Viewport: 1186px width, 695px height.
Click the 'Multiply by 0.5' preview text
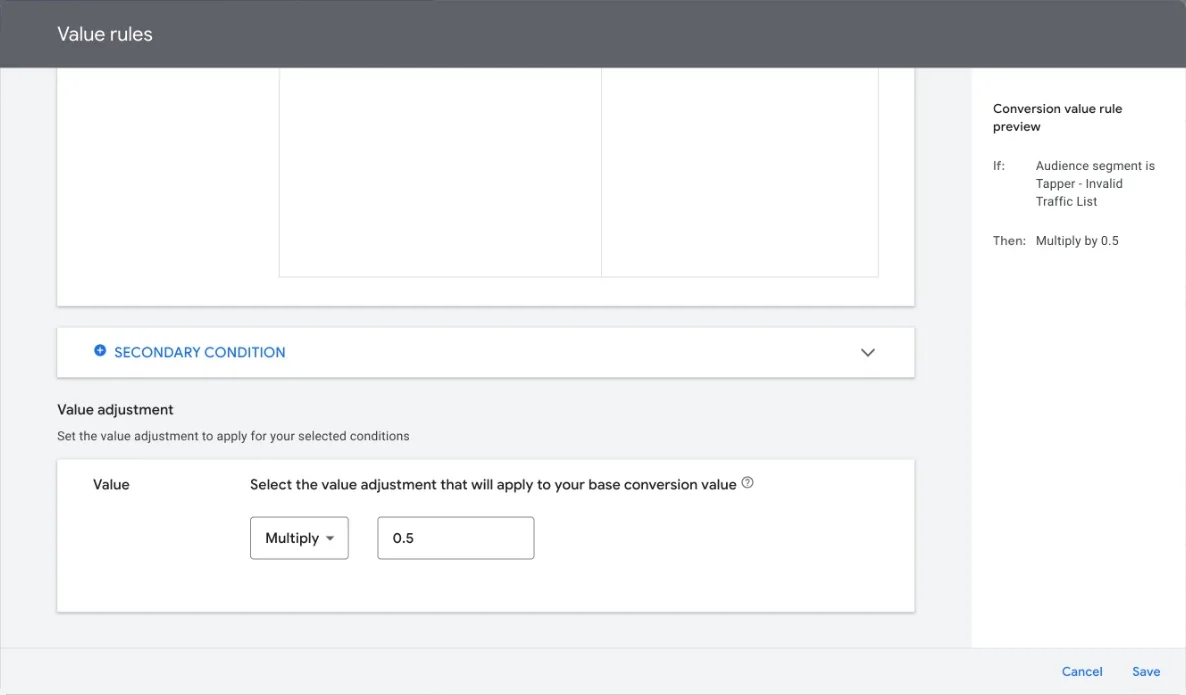pos(1077,240)
